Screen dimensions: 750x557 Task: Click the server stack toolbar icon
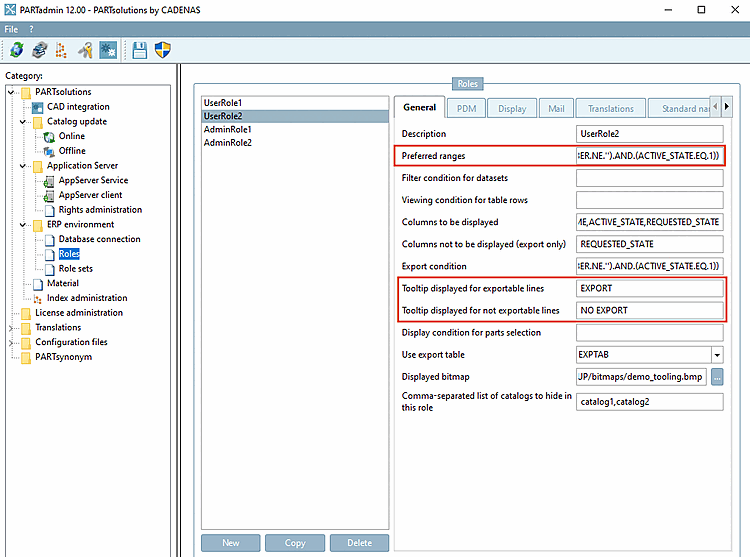[40, 50]
